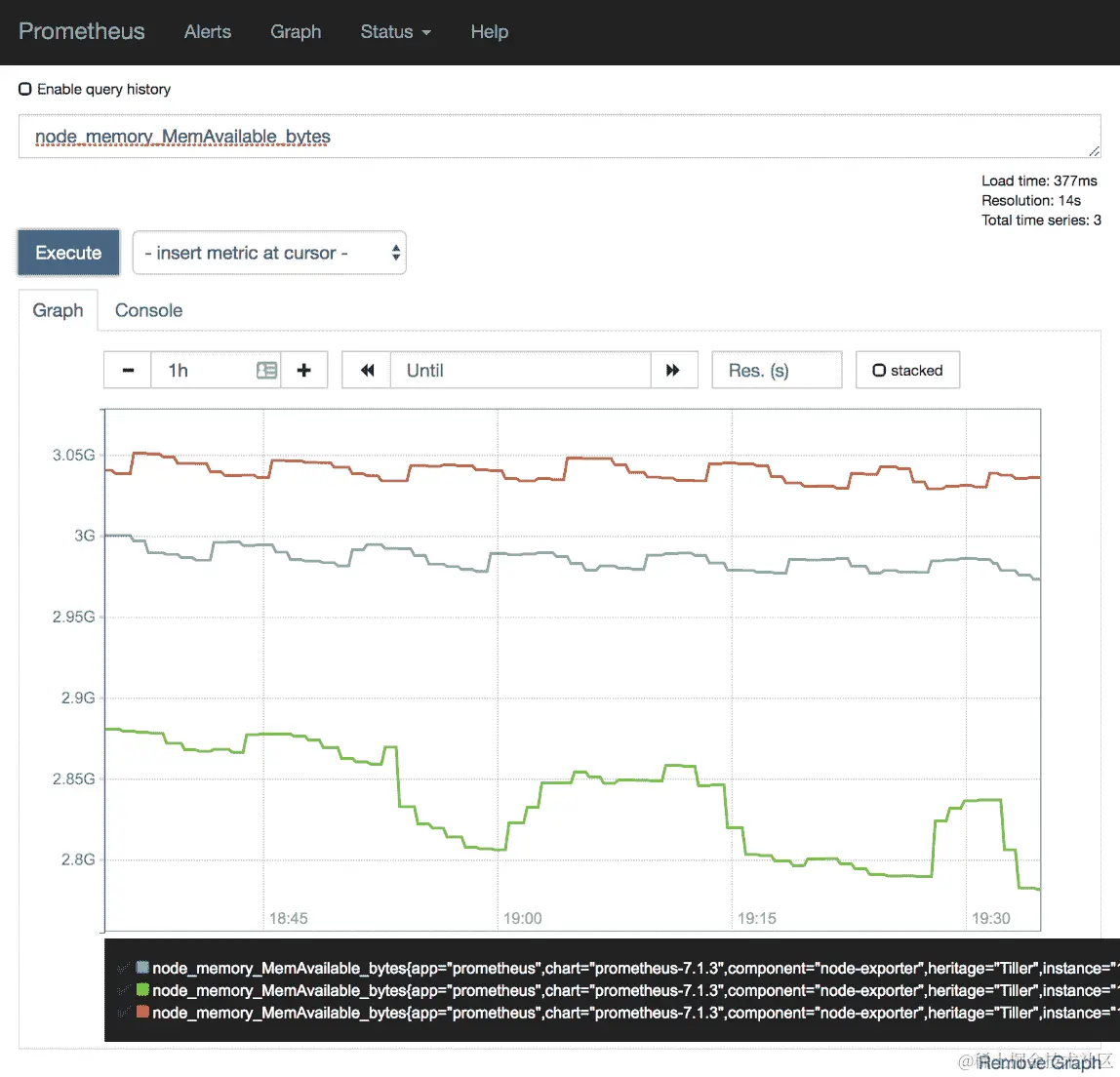Expand the Status menu in navbar

tap(395, 31)
